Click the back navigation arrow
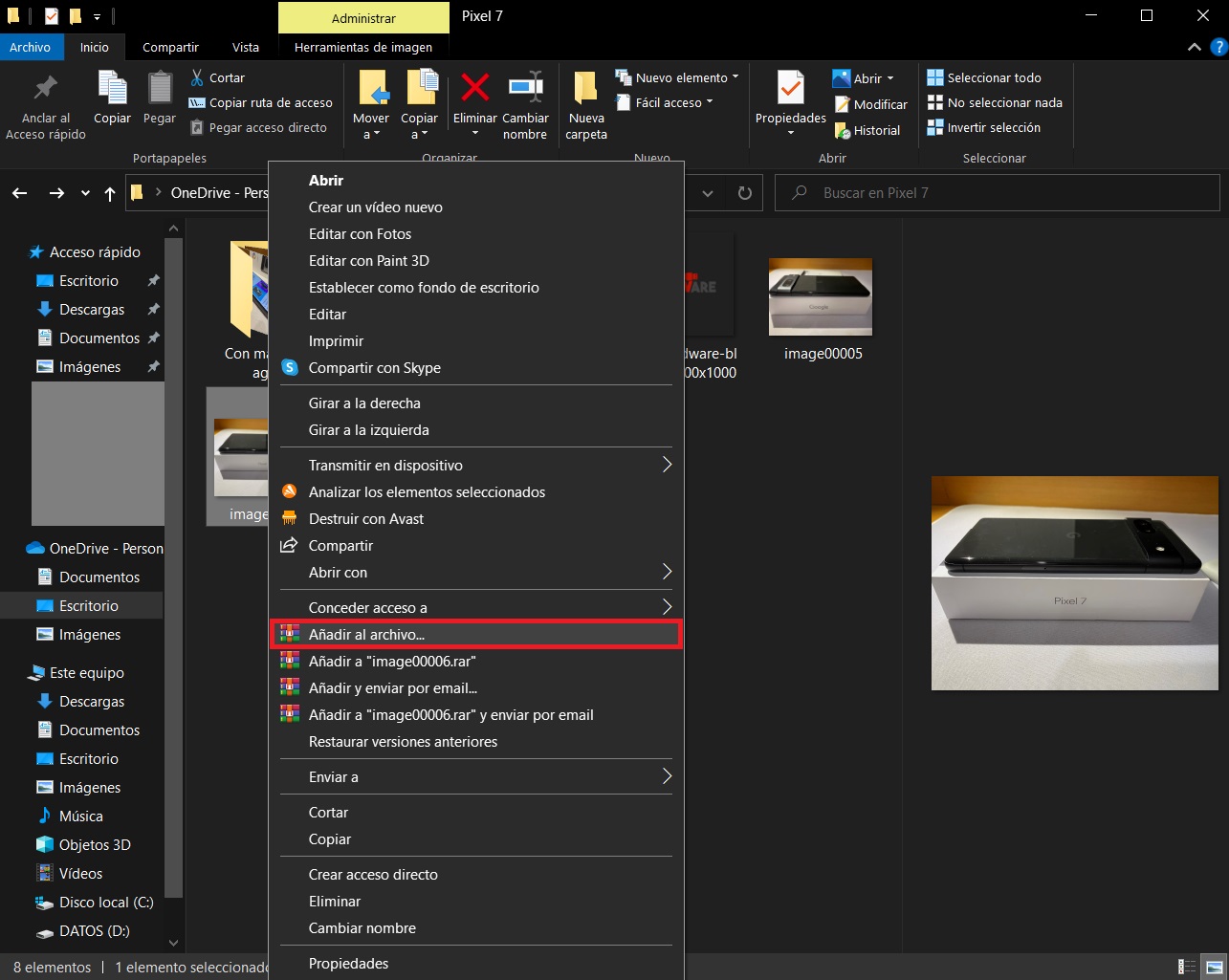The height and width of the screenshot is (980, 1229). 20,193
